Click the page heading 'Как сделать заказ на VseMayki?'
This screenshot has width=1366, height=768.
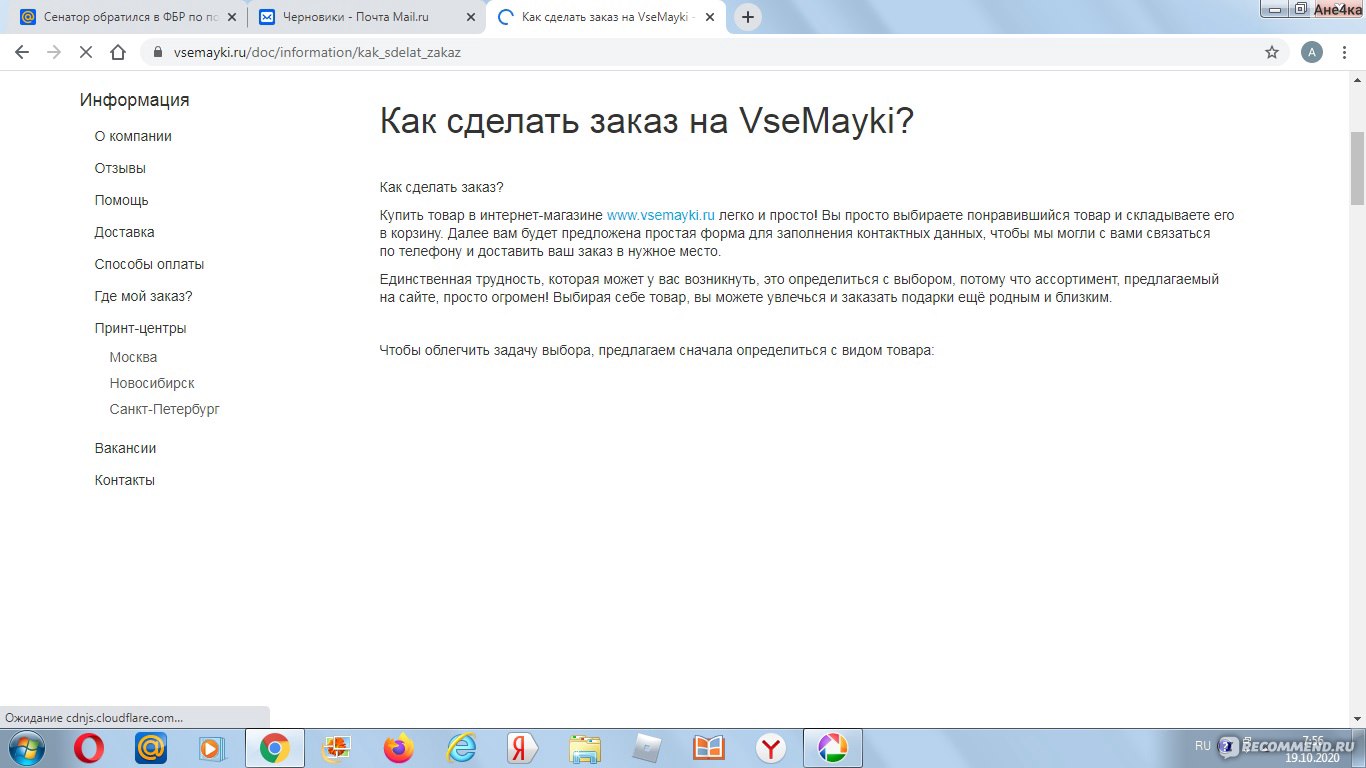[647, 121]
